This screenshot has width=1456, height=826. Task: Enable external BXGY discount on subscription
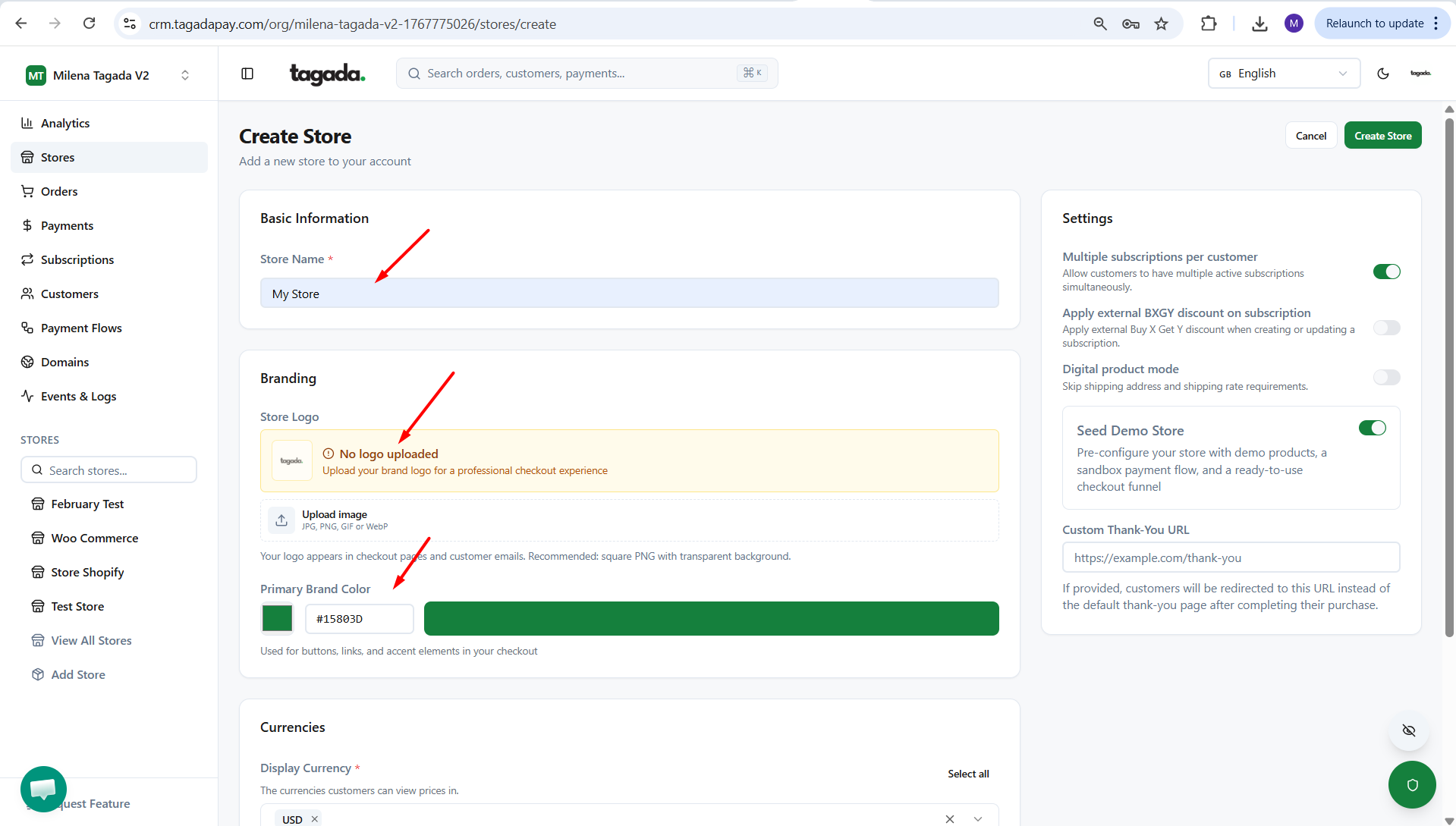pos(1386,328)
